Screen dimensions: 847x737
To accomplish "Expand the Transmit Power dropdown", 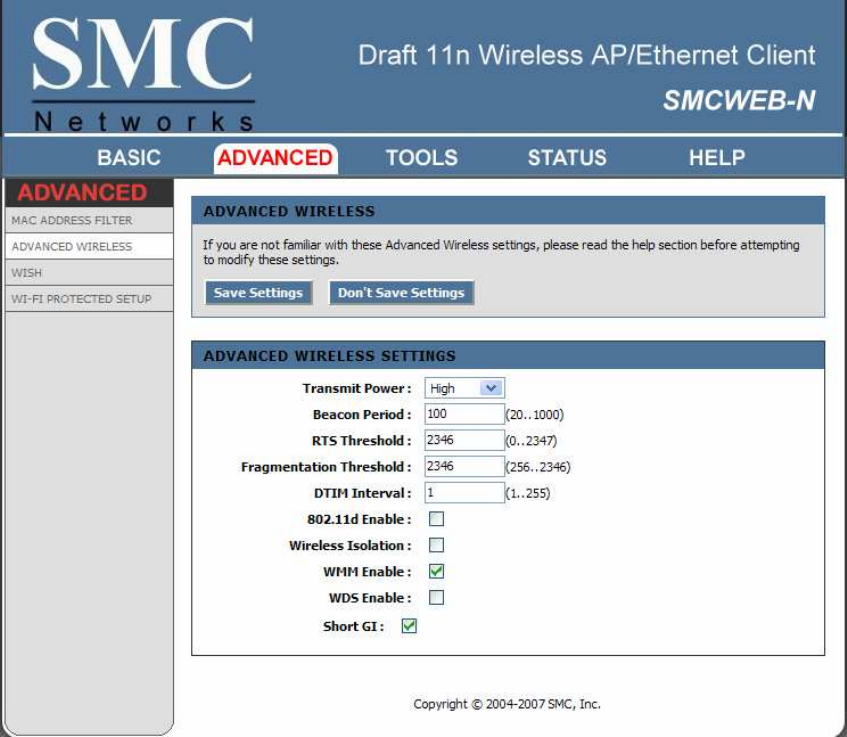I will pyautogui.click(x=465, y=388).
